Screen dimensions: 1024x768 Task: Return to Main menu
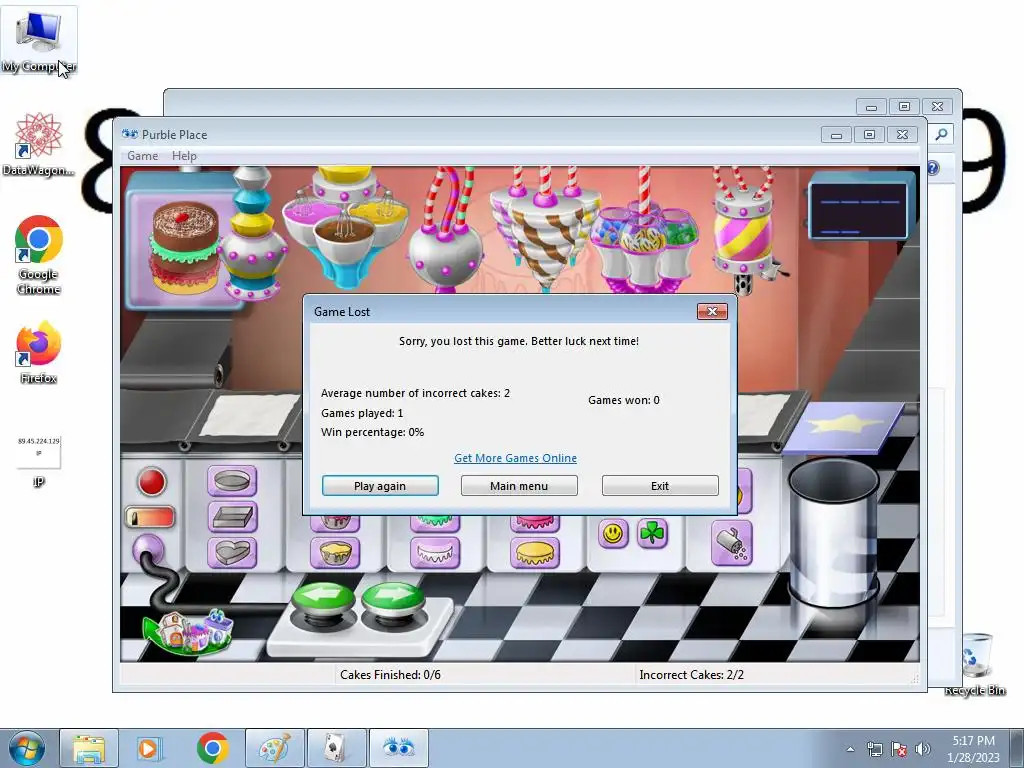(x=519, y=486)
